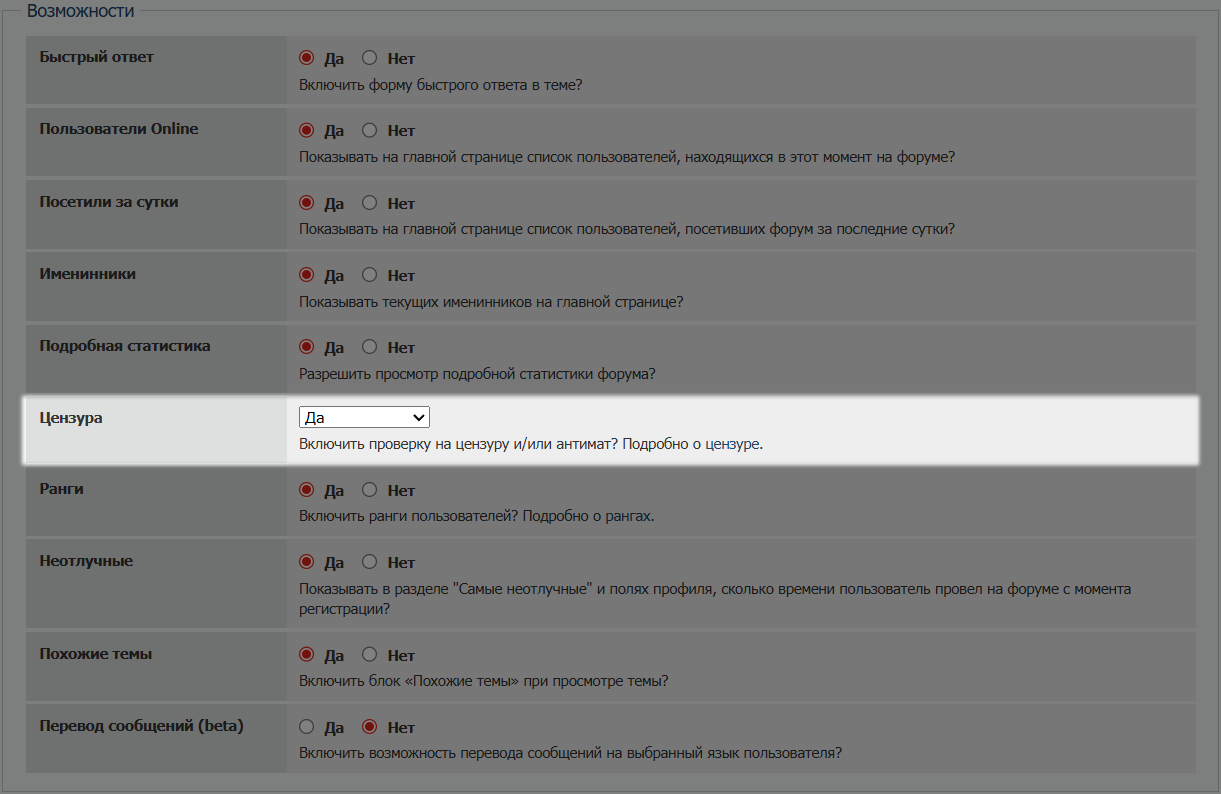Screen dimensions: 1221x794
Task: Enable Перевод сообщений (beta) with "Да"
Action: (307, 727)
